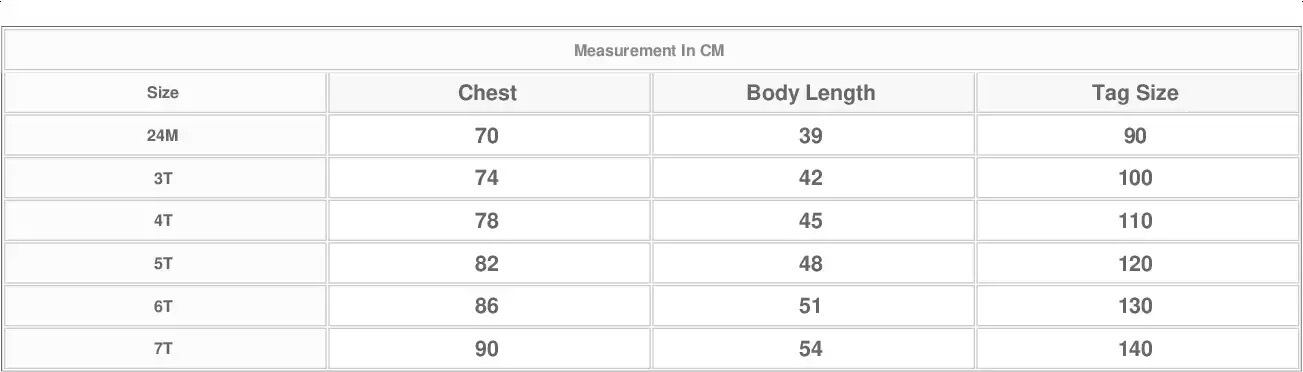This screenshot has height=372, width=1303.
Task: Click tag size value 90 in 24M row
Action: [1135, 136]
